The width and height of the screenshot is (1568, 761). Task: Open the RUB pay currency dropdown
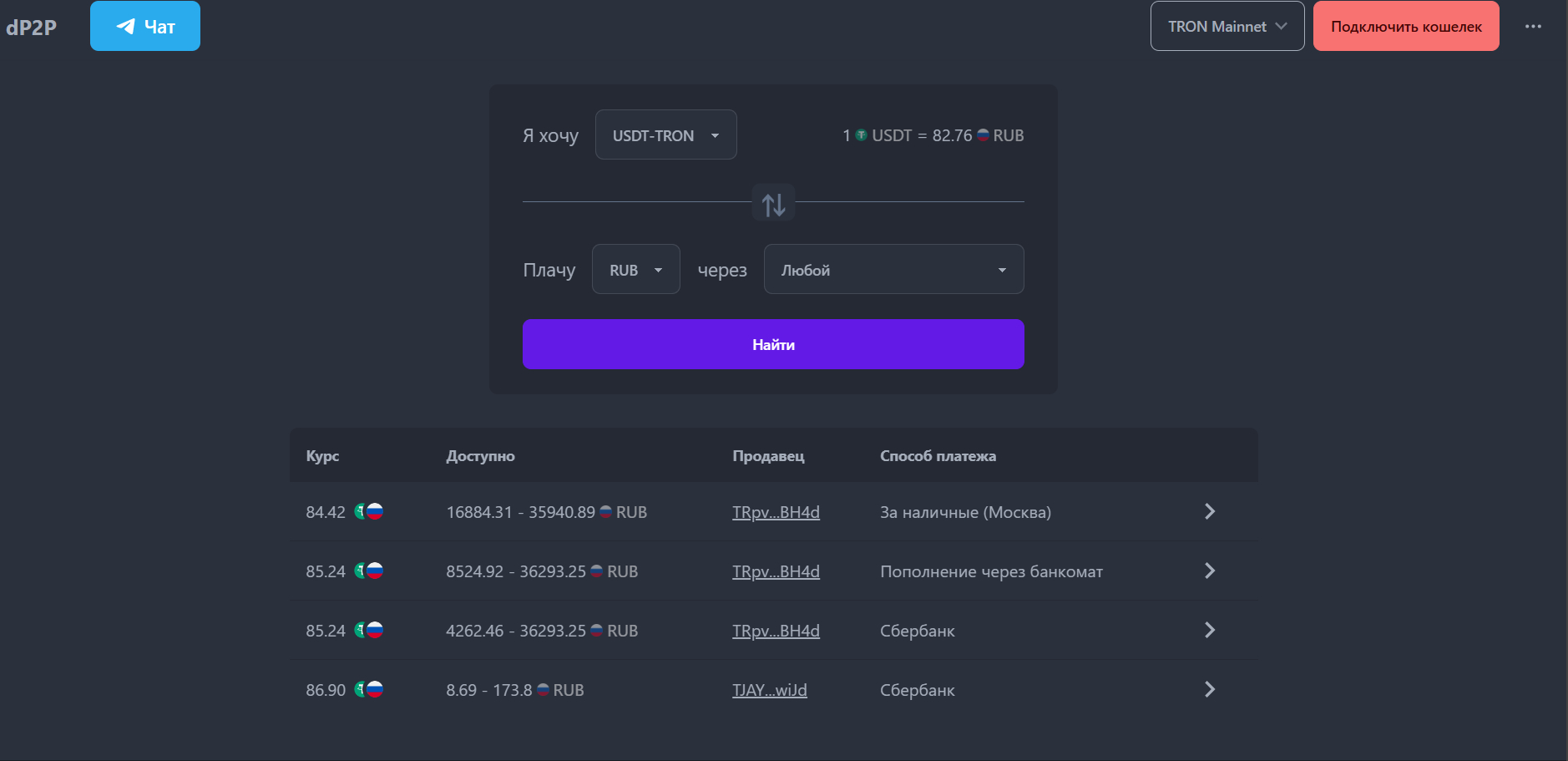pyautogui.click(x=635, y=269)
